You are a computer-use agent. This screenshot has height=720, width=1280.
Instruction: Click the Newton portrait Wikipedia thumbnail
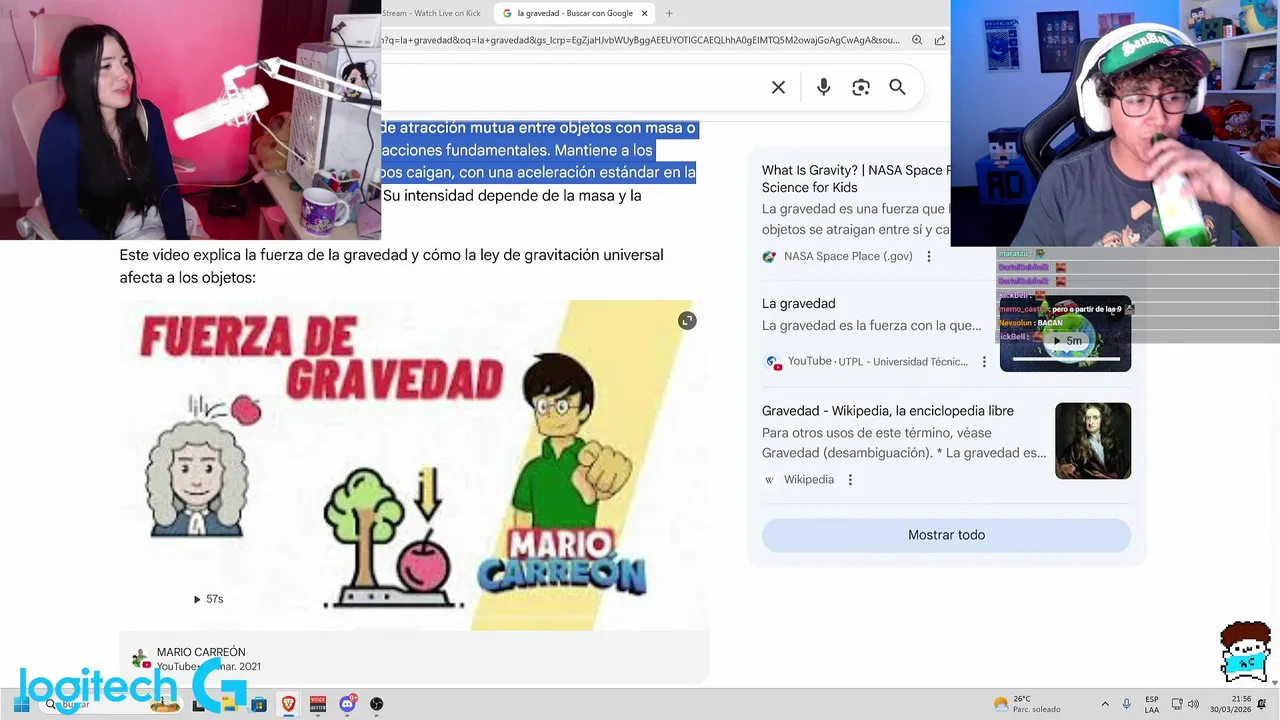pyautogui.click(x=1093, y=441)
